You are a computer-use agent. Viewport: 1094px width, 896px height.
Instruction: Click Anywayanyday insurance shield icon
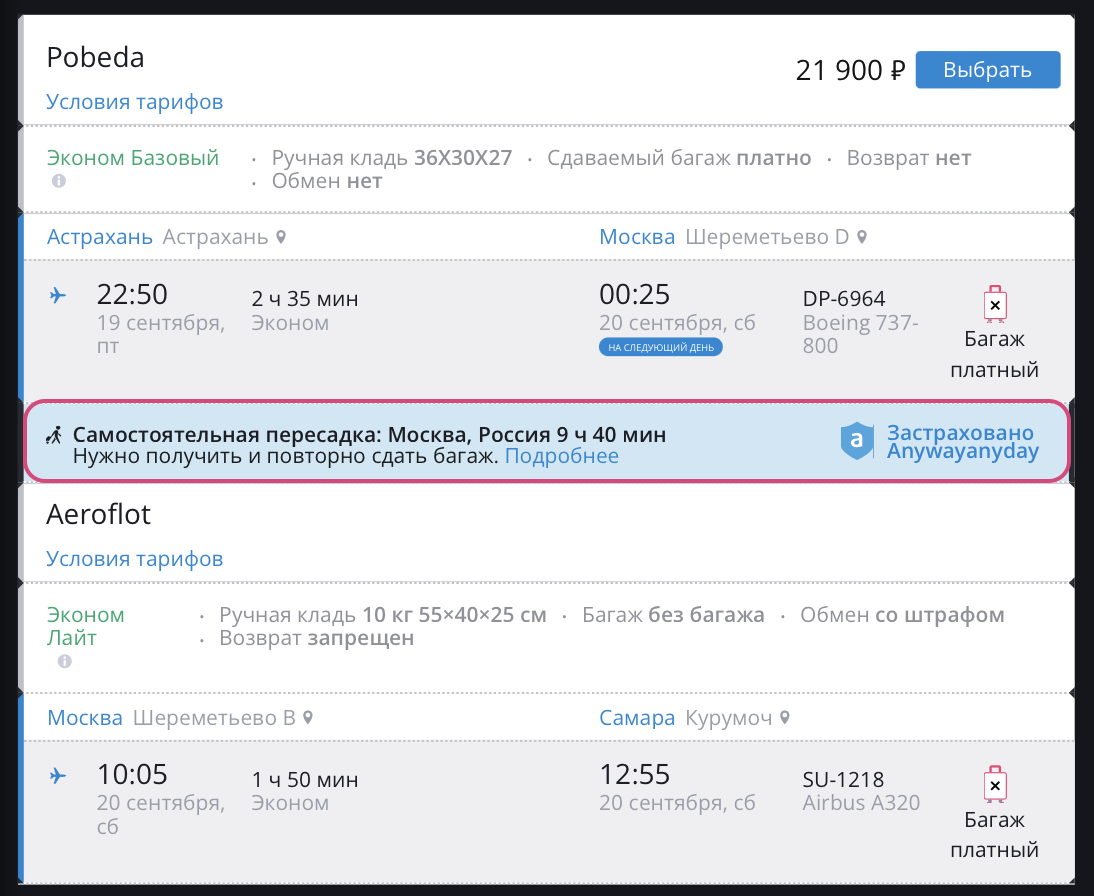(858, 441)
